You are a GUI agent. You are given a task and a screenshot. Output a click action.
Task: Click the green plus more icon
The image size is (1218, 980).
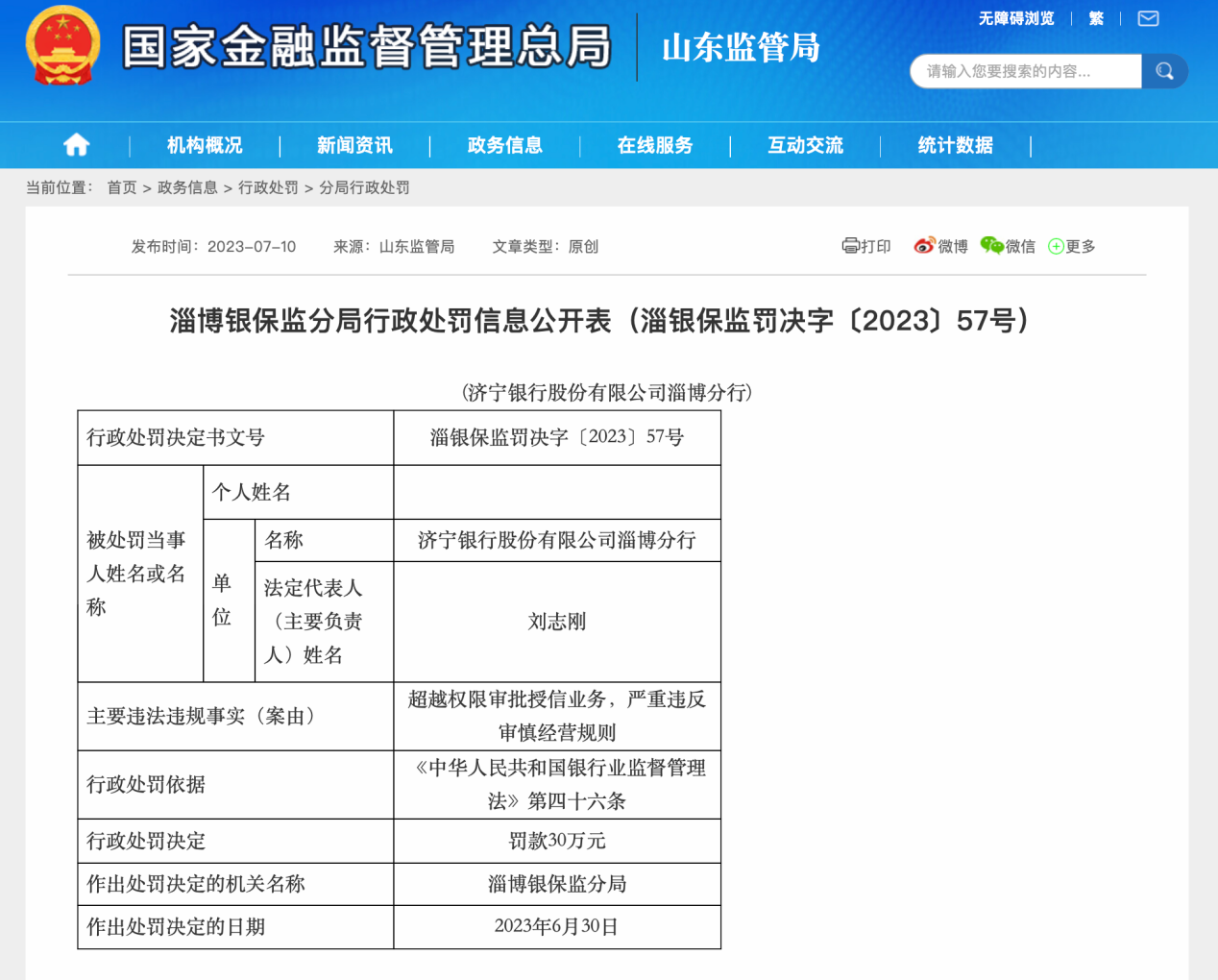pyautogui.click(x=1056, y=247)
